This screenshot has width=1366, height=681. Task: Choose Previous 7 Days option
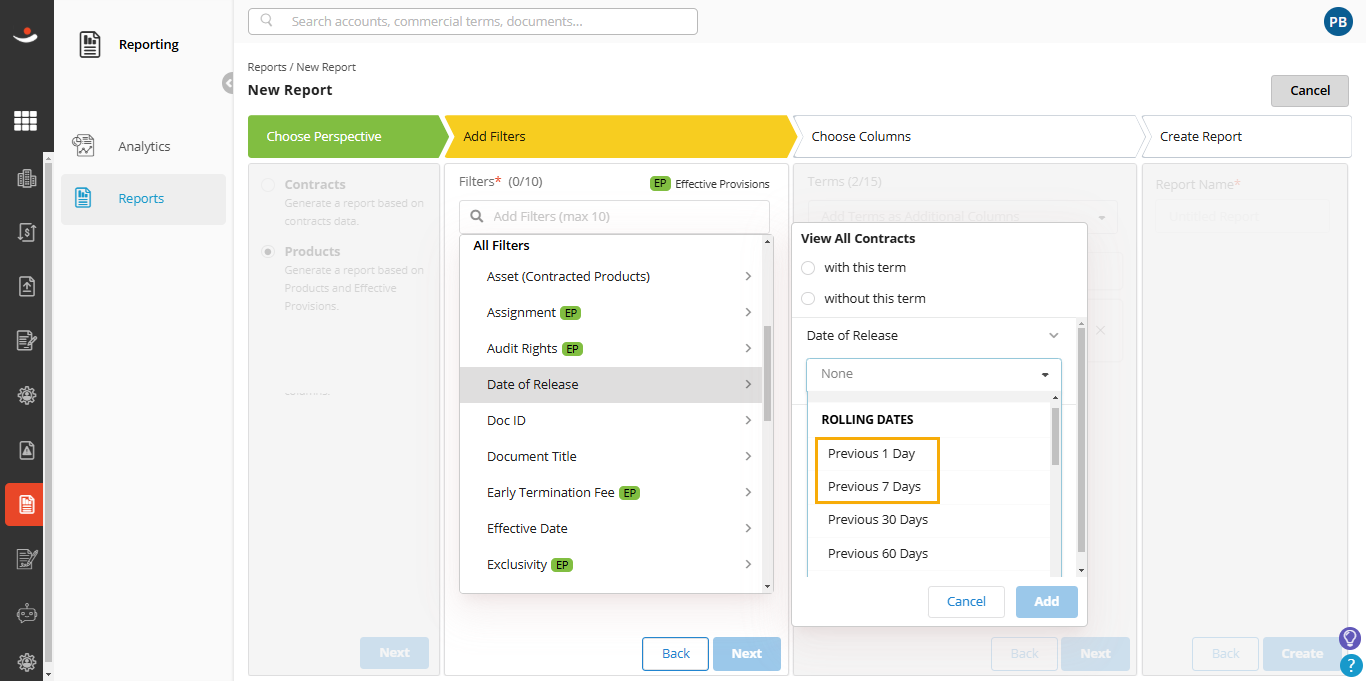pos(928,487)
